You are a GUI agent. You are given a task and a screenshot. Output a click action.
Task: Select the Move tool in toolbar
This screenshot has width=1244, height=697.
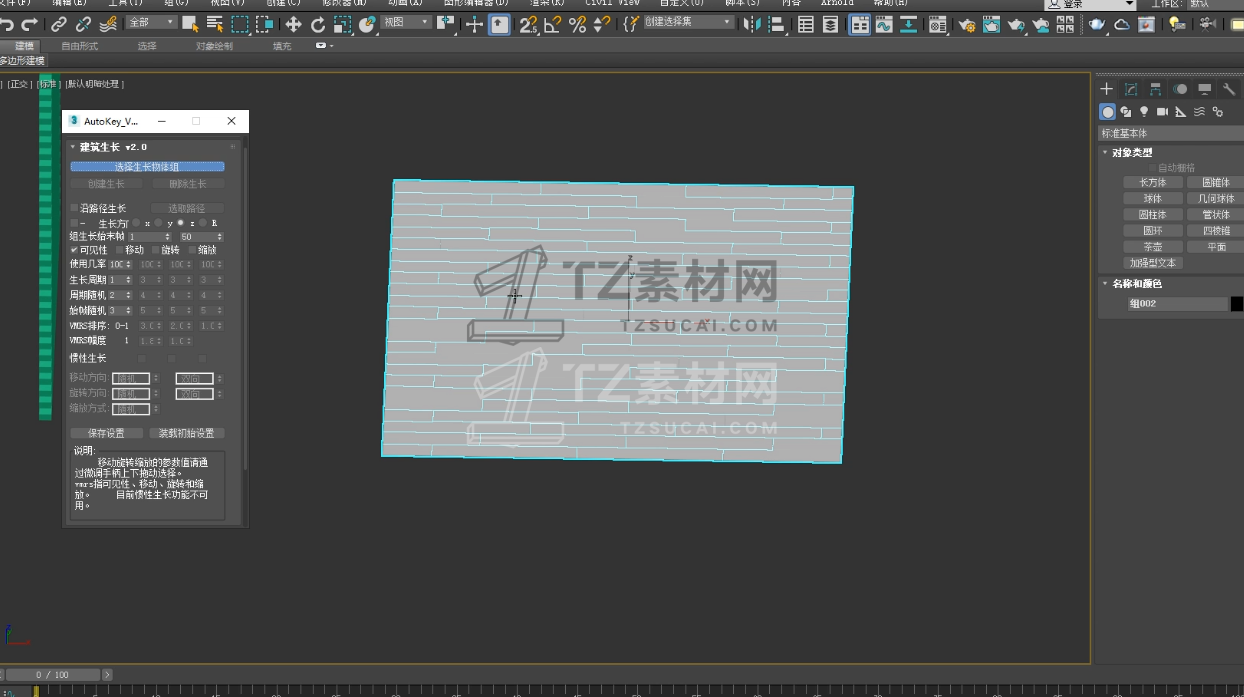(x=293, y=24)
